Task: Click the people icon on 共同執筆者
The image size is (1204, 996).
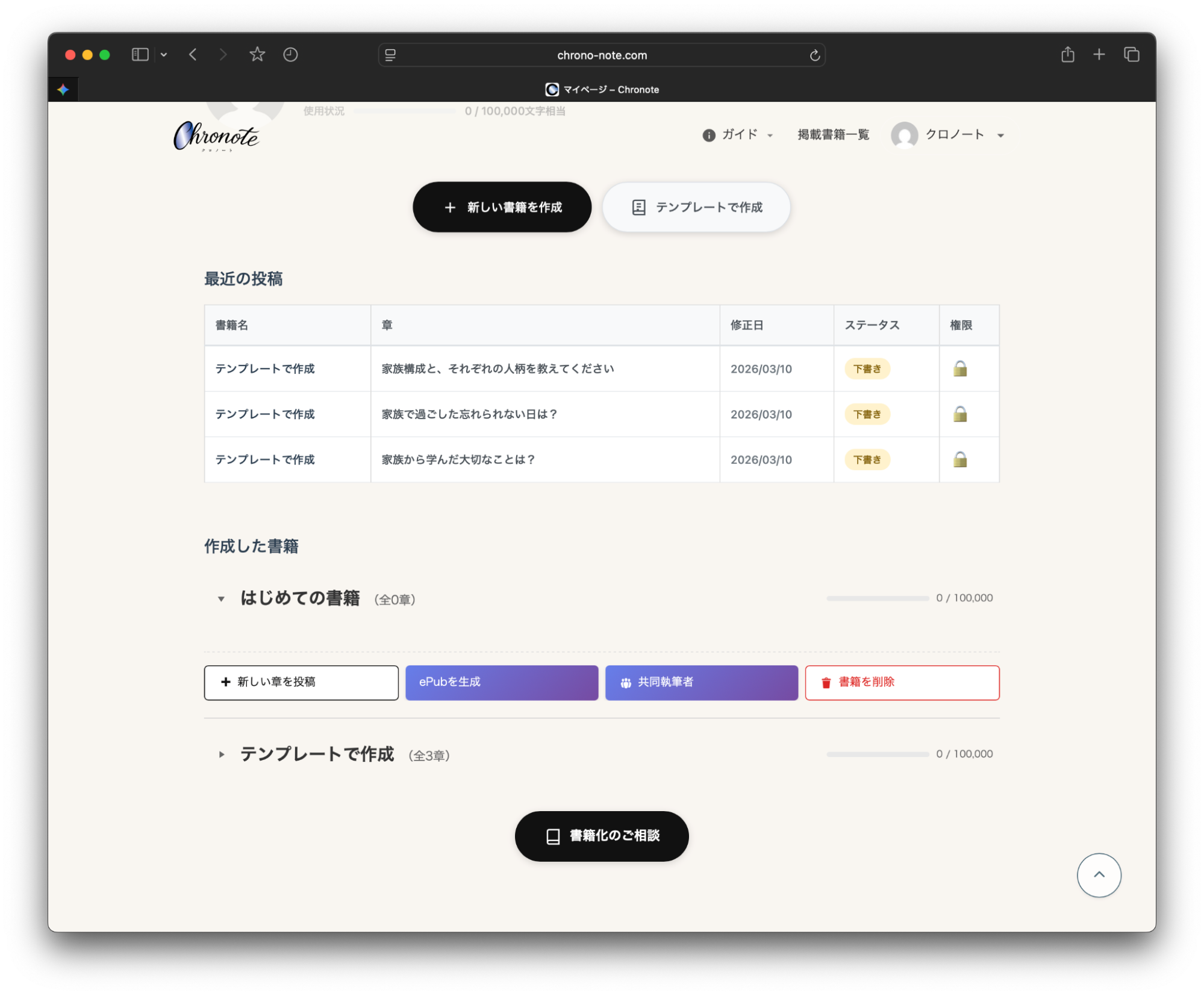Action: pos(625,682)
